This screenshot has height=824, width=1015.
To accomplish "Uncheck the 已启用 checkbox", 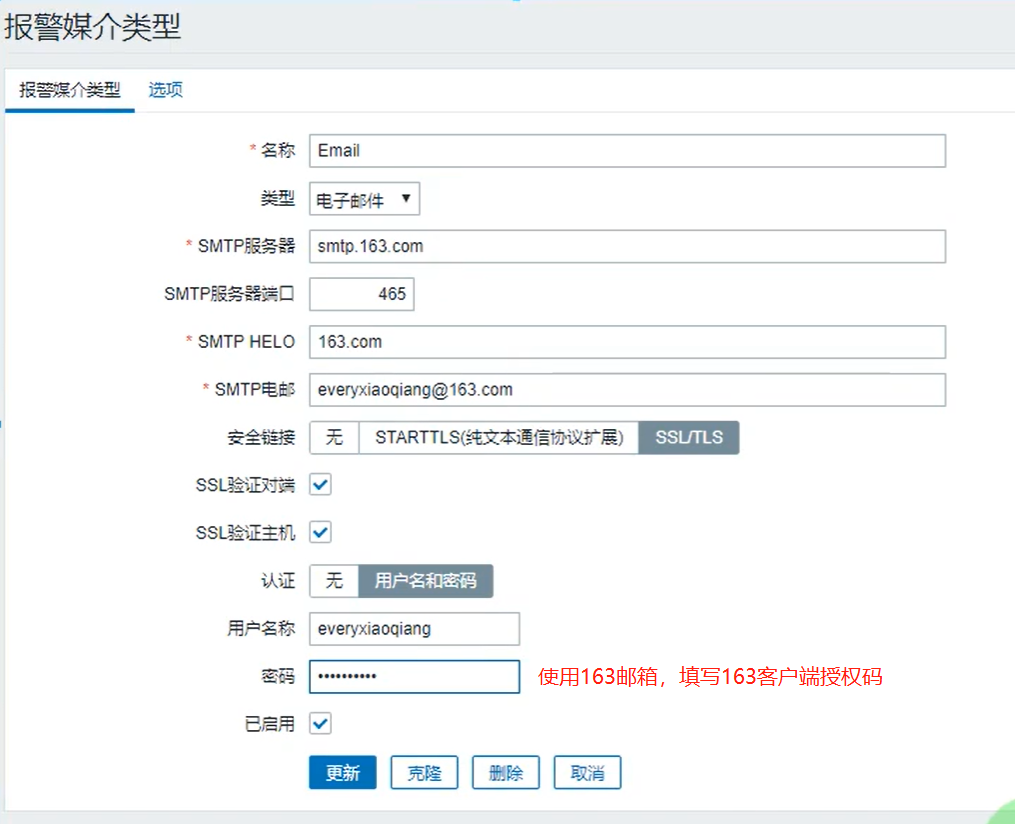I will 320,723.
